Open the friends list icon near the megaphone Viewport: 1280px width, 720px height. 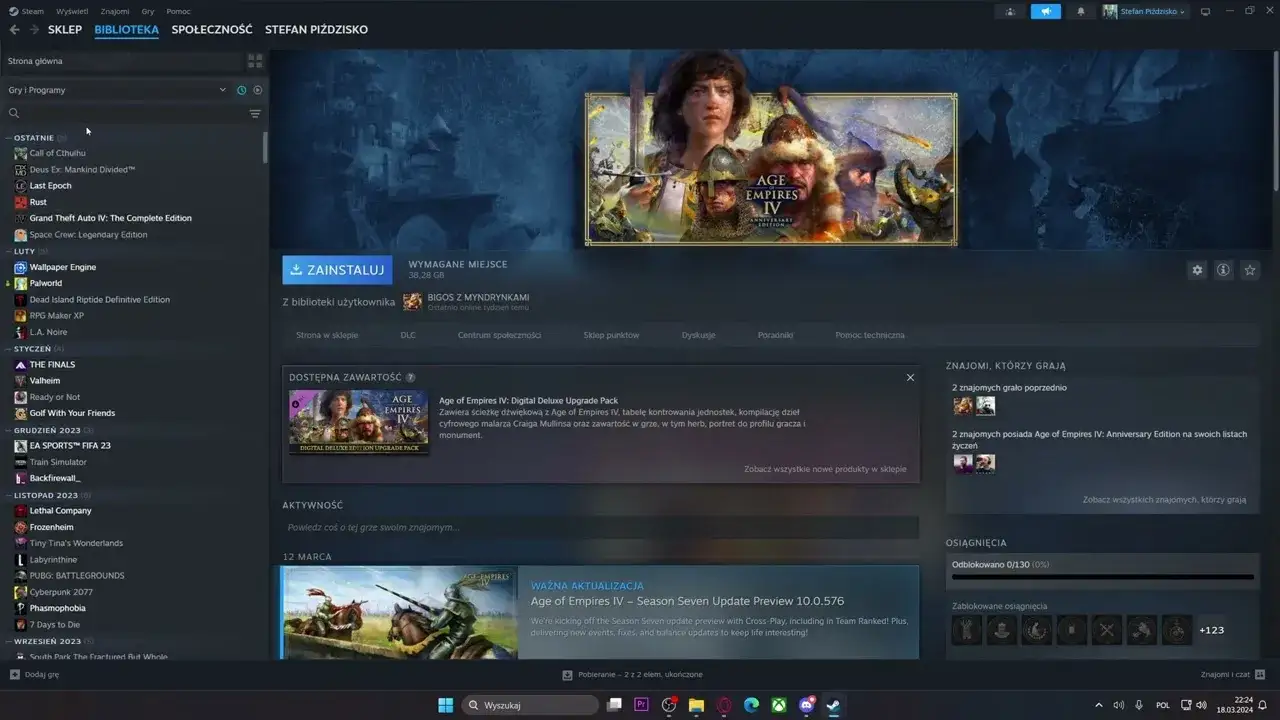point(1010,11)
